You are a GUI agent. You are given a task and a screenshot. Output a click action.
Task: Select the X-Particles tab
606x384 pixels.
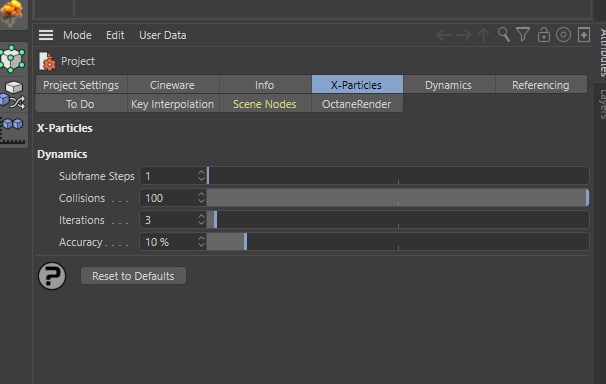[357, 84]
